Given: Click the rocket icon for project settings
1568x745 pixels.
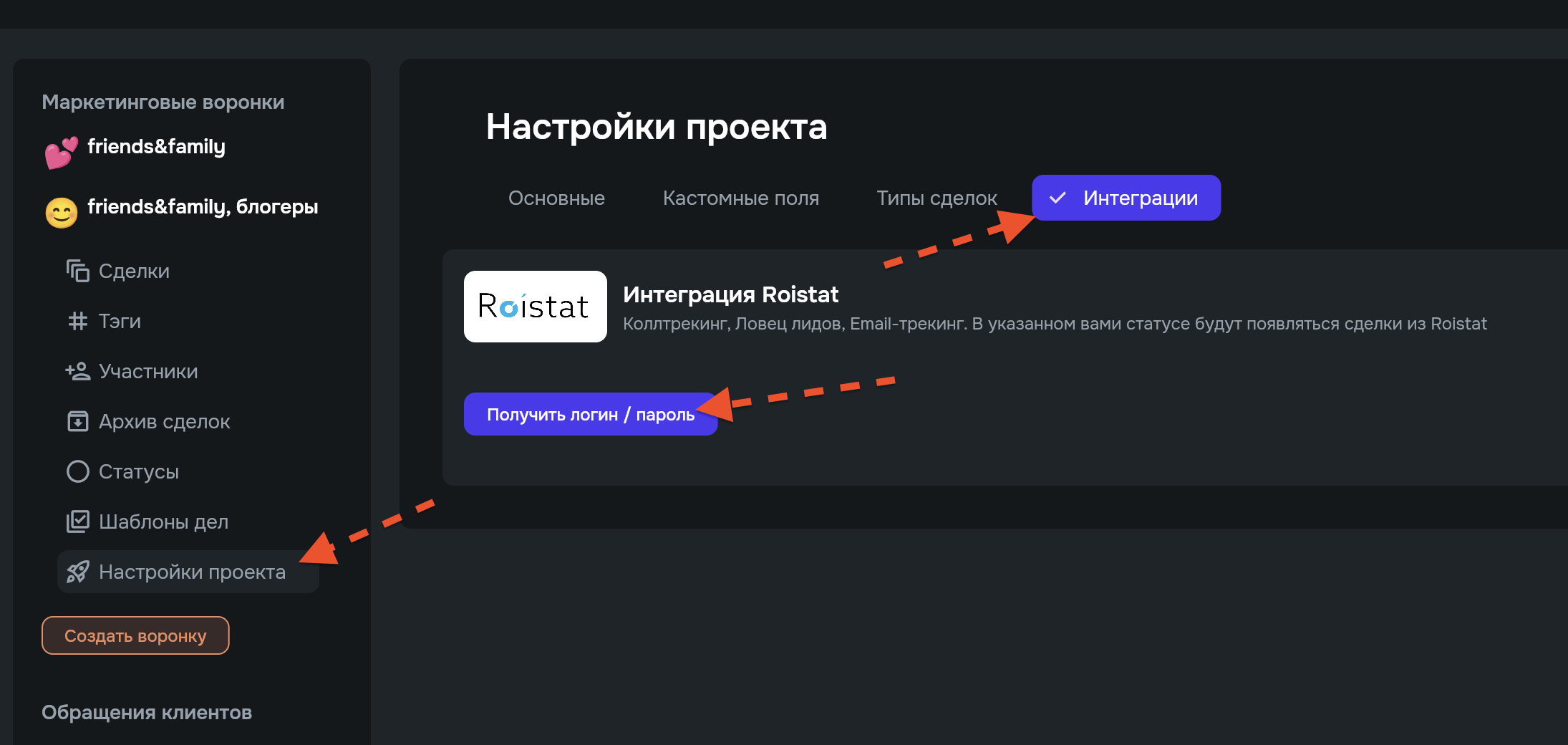Looking at the screenshot, I should click(x=77, y=572).
